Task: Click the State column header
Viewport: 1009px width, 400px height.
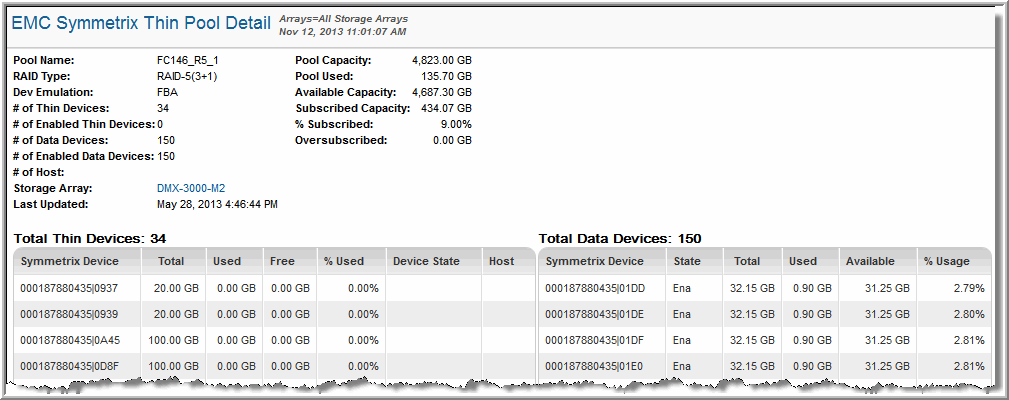Action: 686,262
